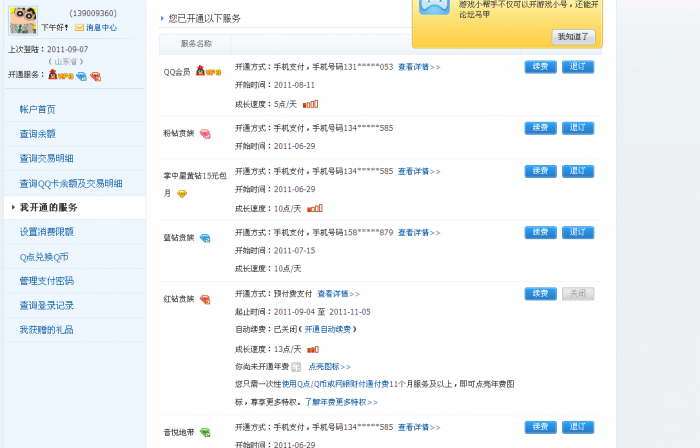The height and width of the screenshot is (448, 700).
Task: Click the 粉钻贵族 pink diamond icon
Action: coord(205,134)
